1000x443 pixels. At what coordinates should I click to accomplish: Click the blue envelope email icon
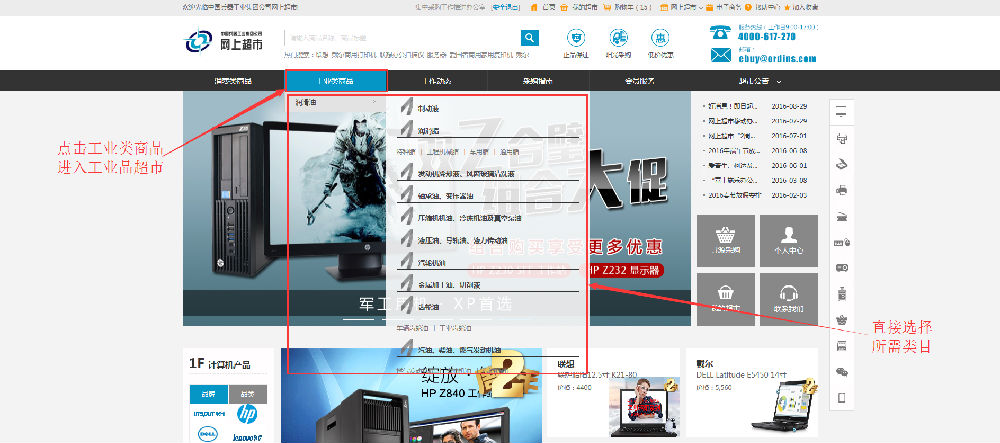pyautogui.click(x=721, y=55)
